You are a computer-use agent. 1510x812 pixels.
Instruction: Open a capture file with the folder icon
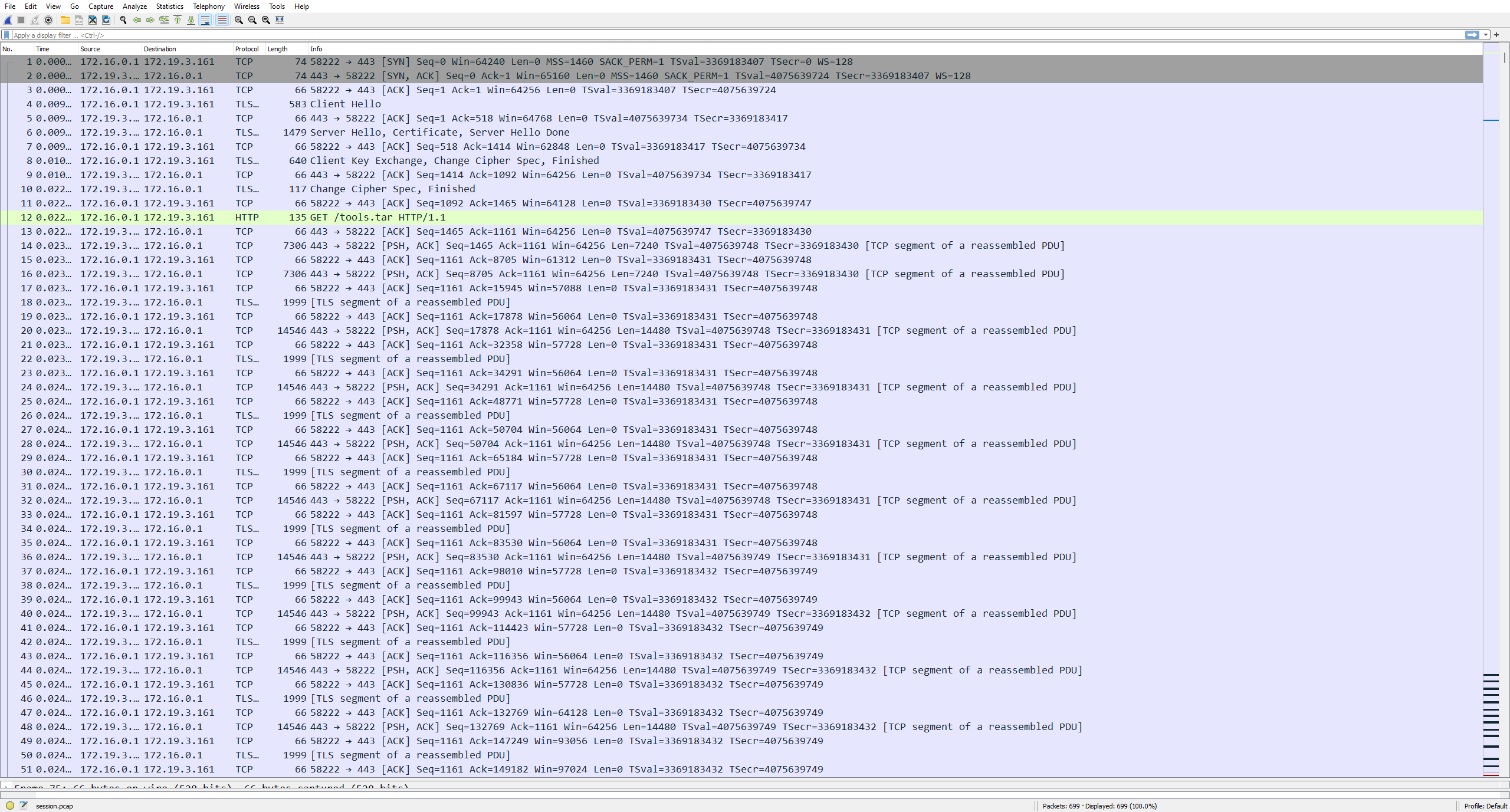(x=65, y=20)
